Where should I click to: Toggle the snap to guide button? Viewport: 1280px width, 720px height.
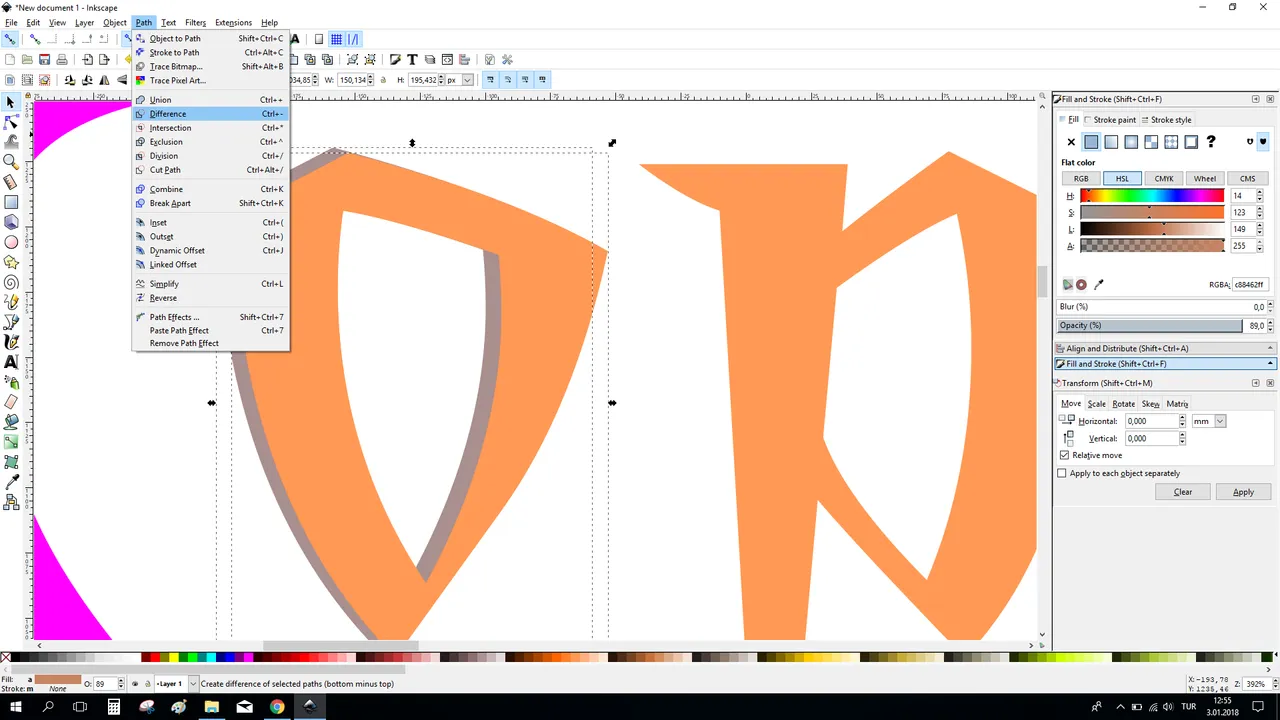pos(354,39)
